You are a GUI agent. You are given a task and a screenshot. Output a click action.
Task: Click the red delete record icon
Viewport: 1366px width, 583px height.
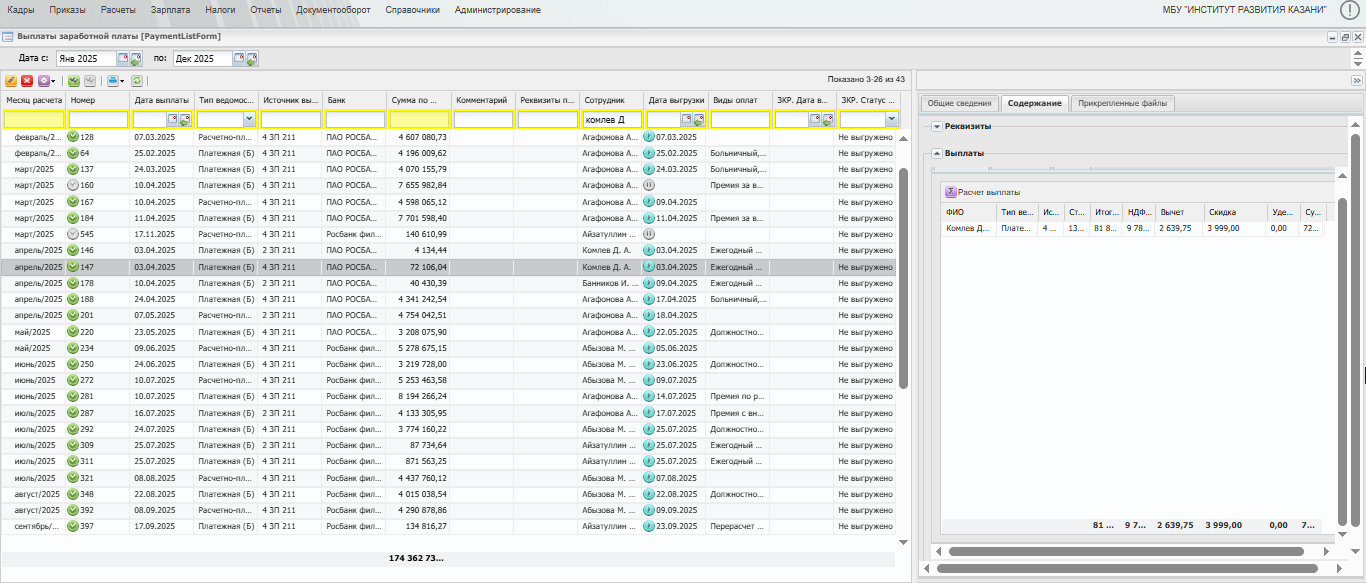27,81
